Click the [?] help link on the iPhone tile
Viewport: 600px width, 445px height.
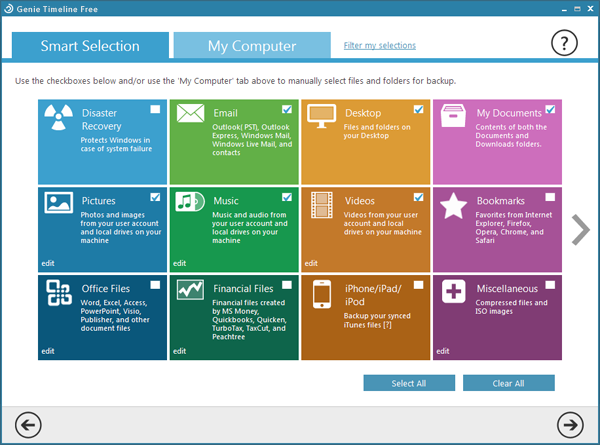click(x=387, y=325)
